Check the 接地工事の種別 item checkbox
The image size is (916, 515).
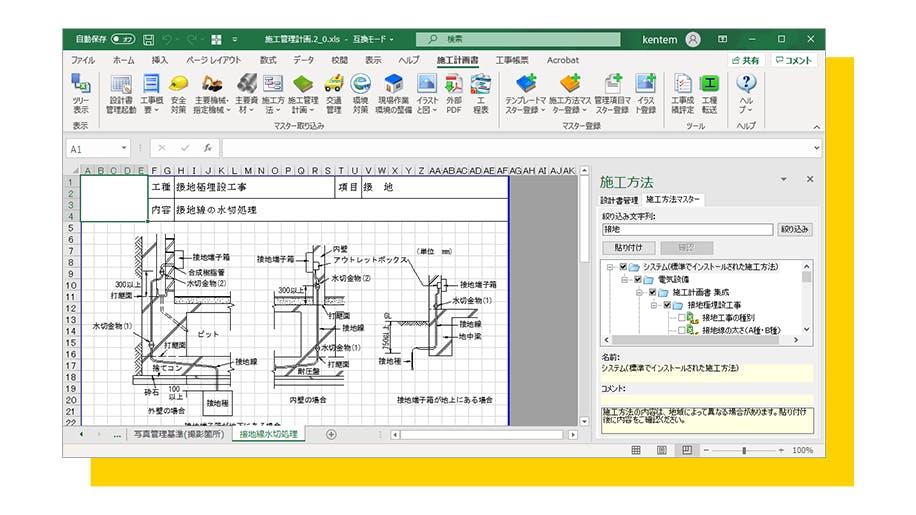[x=681, y=318]
